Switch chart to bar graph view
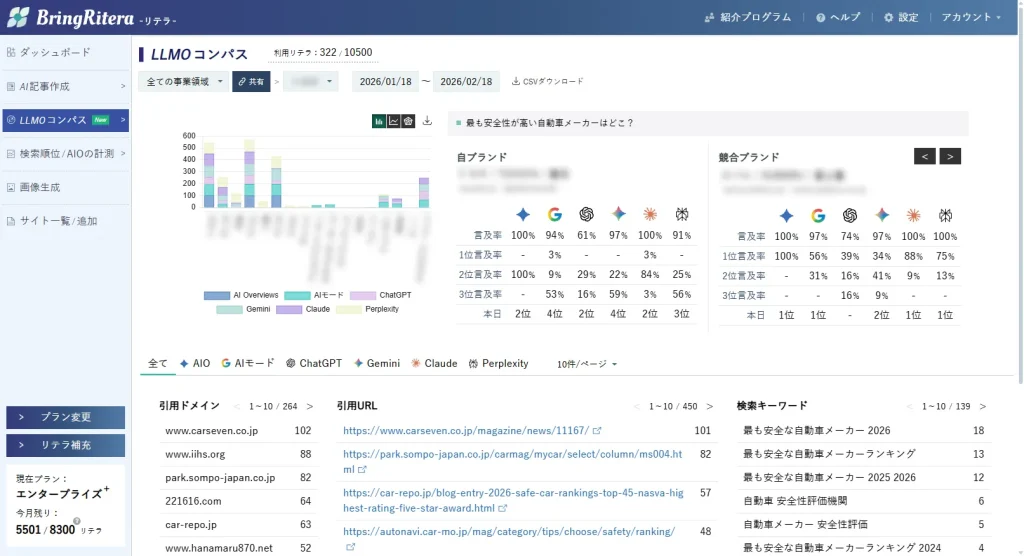 tap(379, 121)
